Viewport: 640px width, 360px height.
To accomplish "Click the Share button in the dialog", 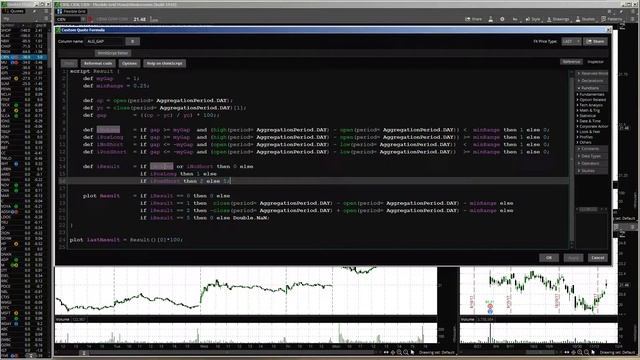I will click(596, 41).
